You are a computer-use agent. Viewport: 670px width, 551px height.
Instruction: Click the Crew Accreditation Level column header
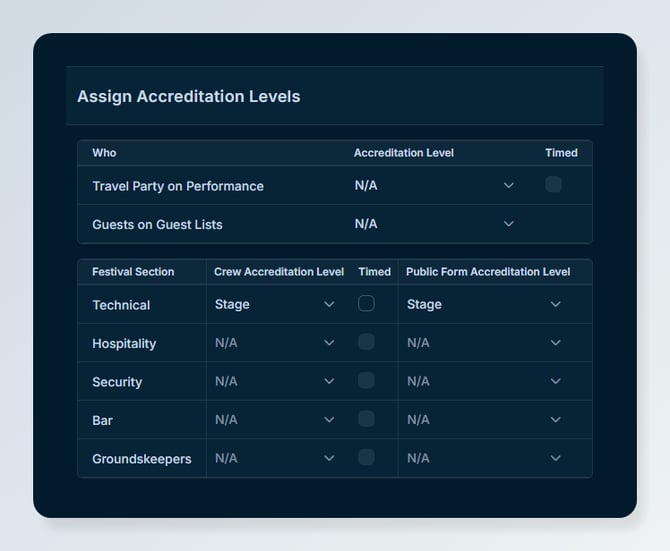279,272
